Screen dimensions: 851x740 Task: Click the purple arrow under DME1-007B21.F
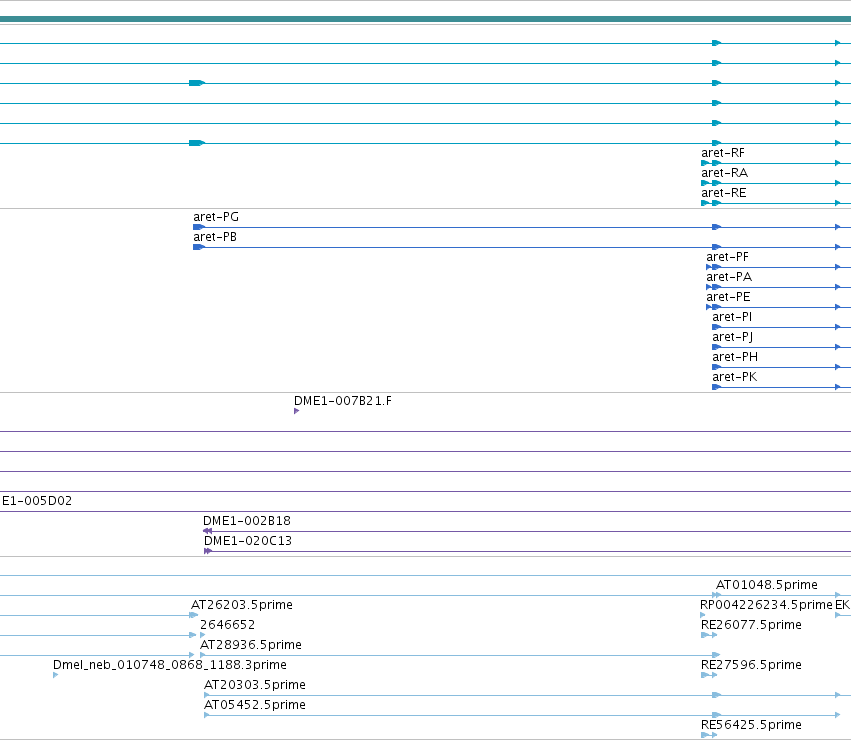point(296,411)
